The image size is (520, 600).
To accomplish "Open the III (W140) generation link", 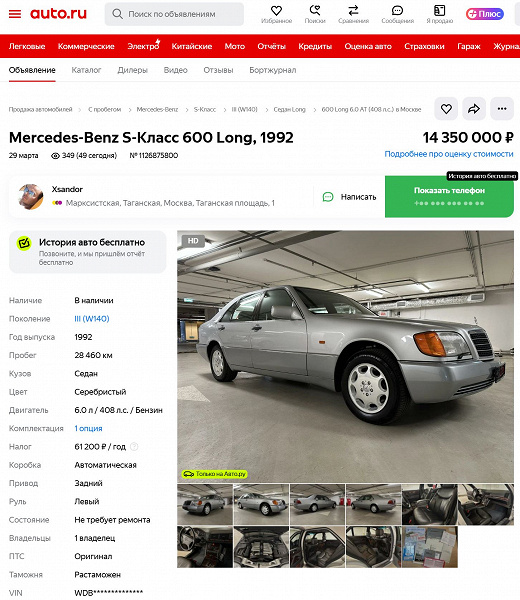I will coord(92,319).
